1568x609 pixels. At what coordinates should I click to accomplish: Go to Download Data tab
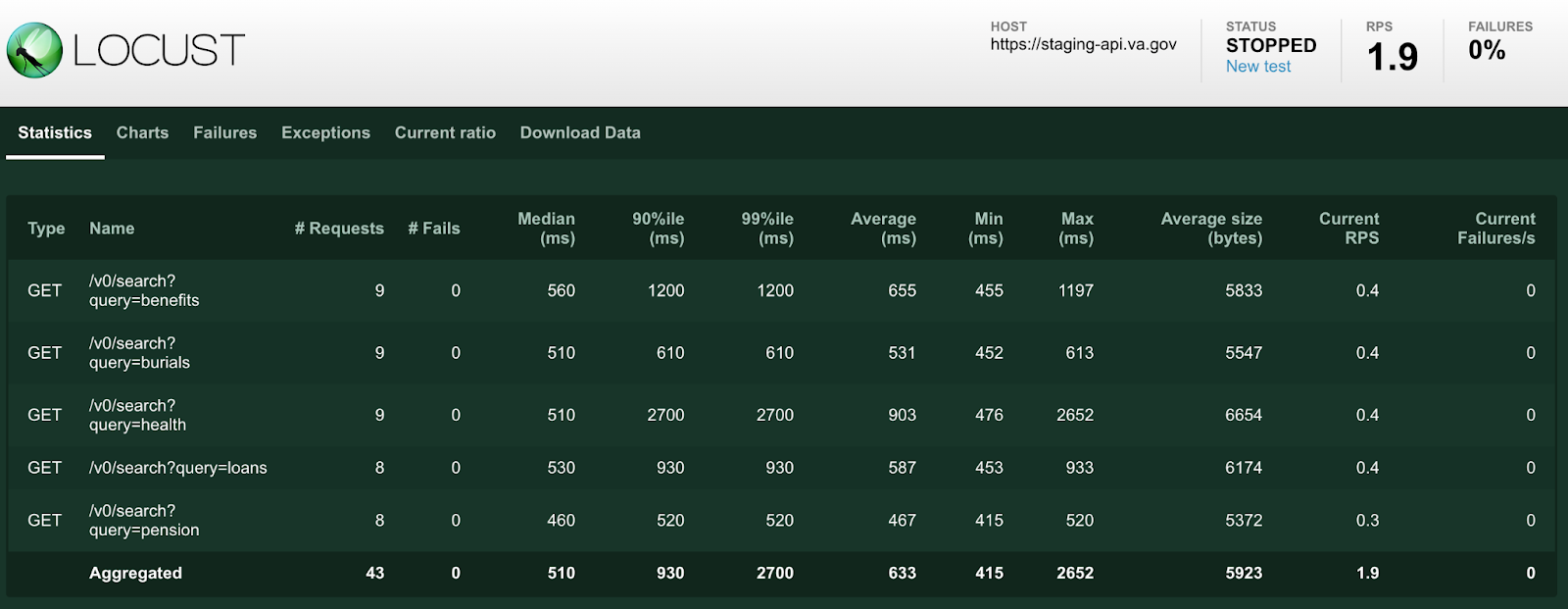[580, 132]
